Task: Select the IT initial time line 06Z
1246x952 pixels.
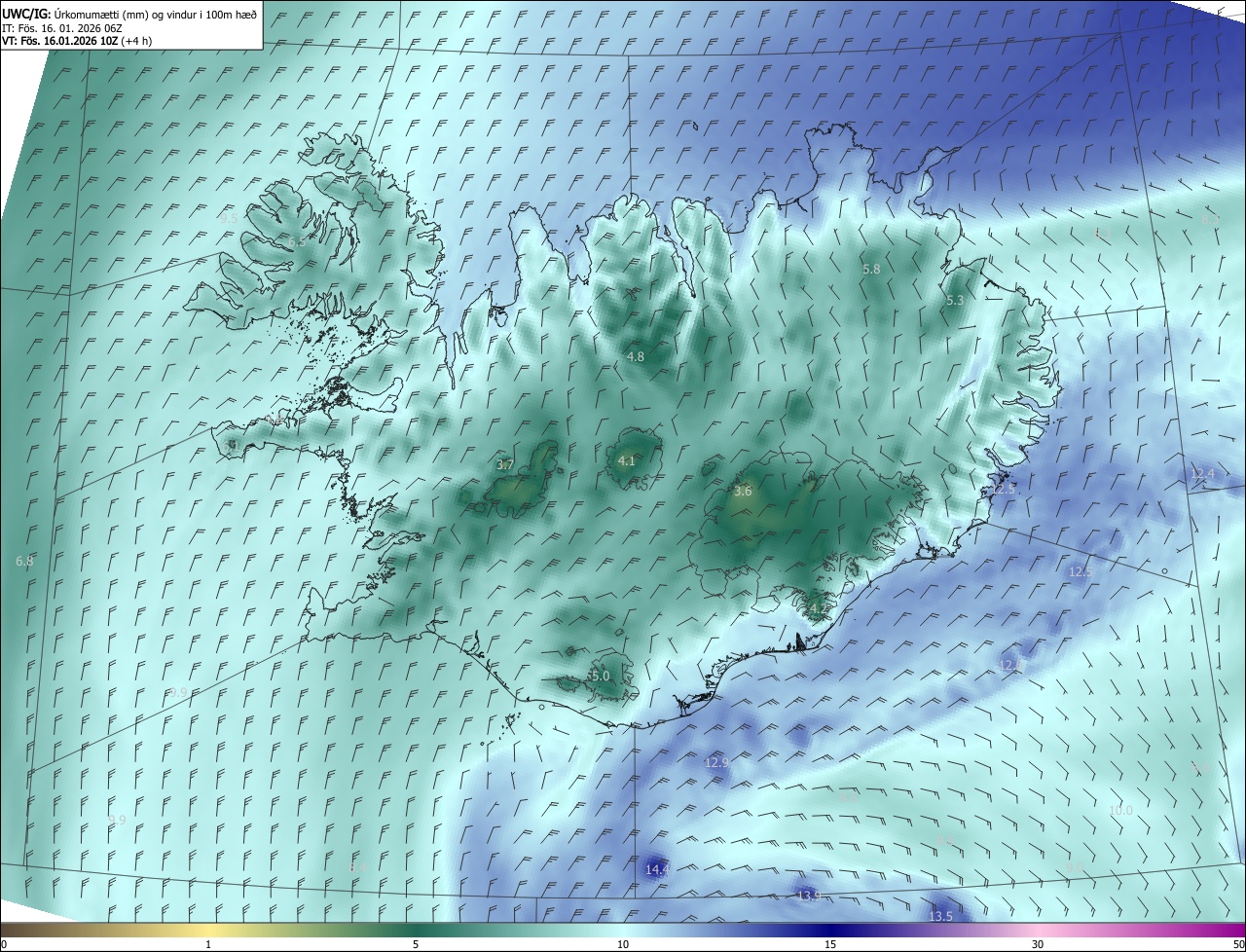Action: 62,28
